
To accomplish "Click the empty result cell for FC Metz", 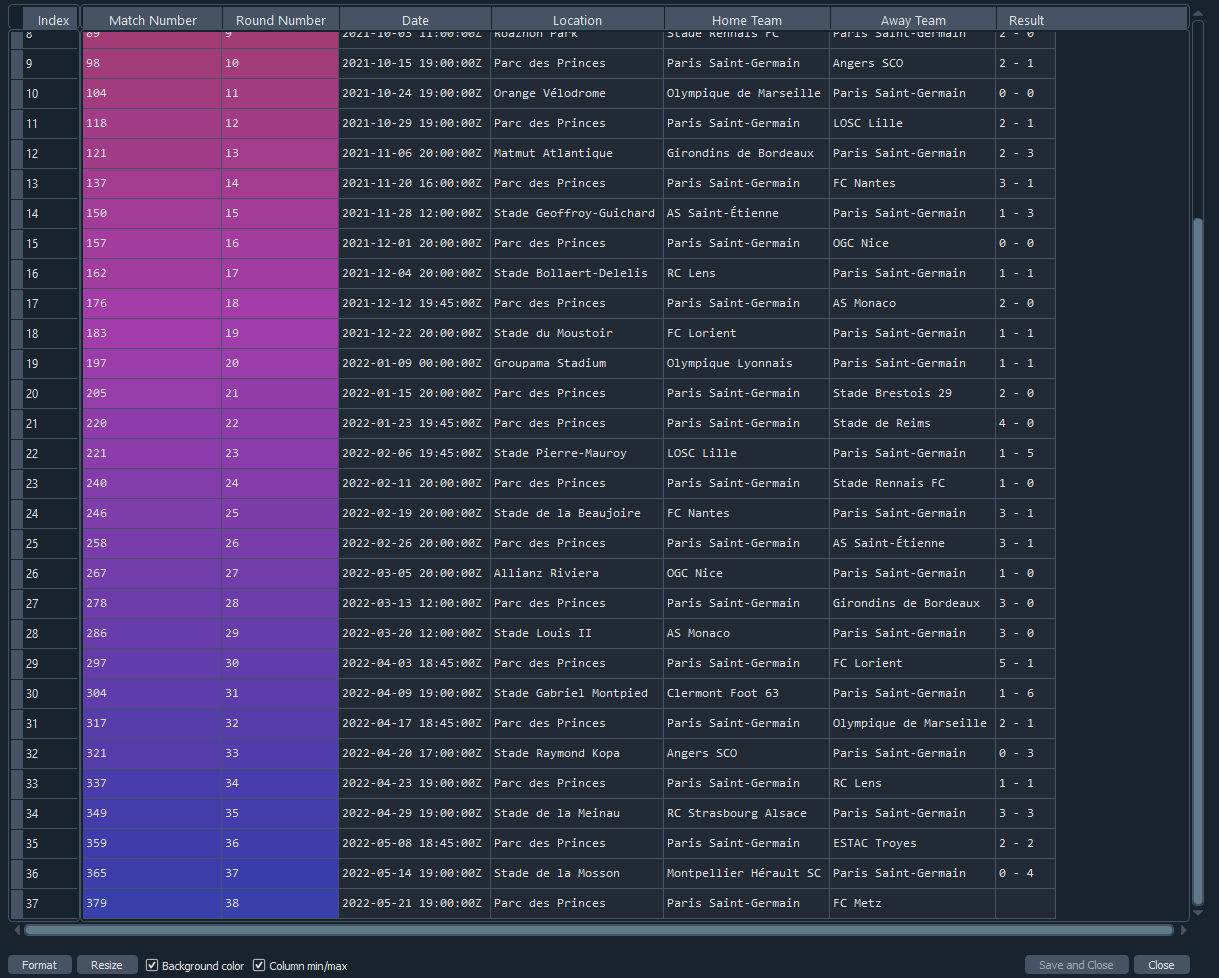I will pyautogui.click(x=1025, y=903).
